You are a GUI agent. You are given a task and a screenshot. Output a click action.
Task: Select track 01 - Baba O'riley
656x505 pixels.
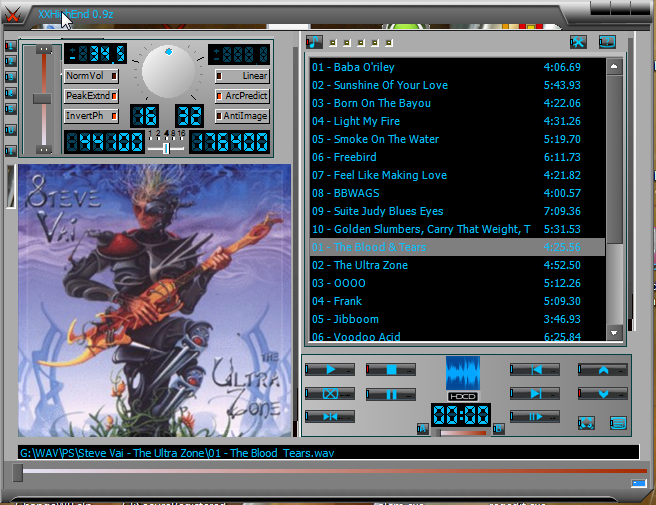click(x=457, y=67)
